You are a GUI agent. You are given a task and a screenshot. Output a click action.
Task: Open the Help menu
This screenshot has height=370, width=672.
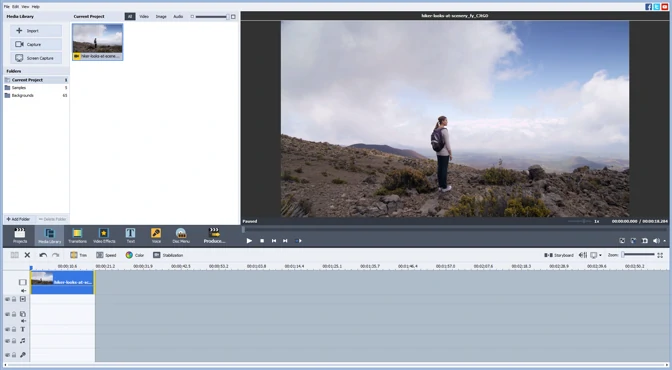click(x=36, y=6)
